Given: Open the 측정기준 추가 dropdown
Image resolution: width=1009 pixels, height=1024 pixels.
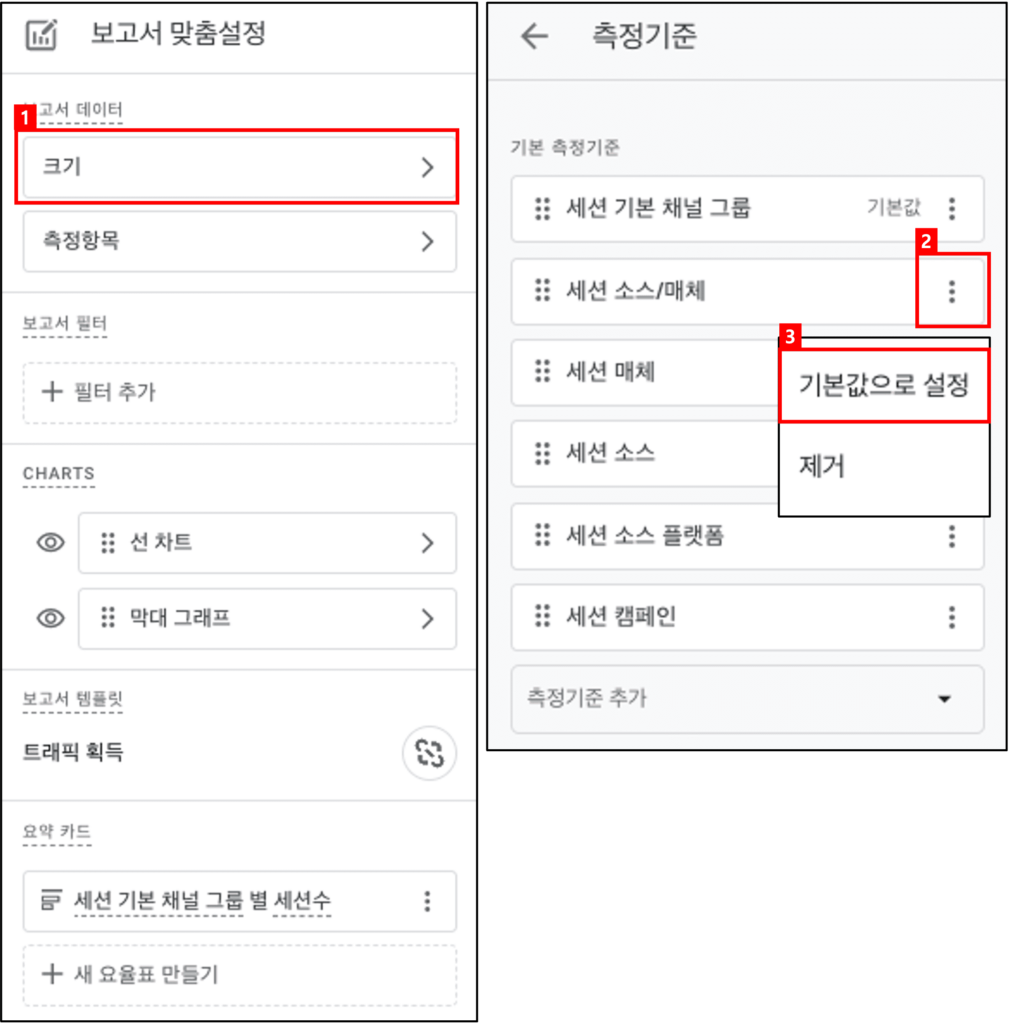Looking at the screenshot, I should (x=747, y=699).
